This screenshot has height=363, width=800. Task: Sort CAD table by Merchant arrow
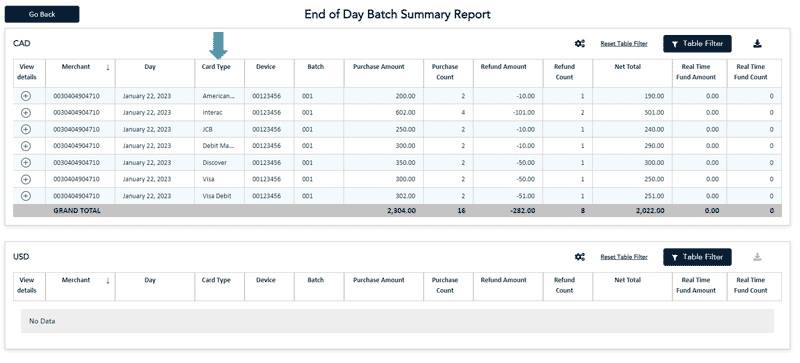108,67
